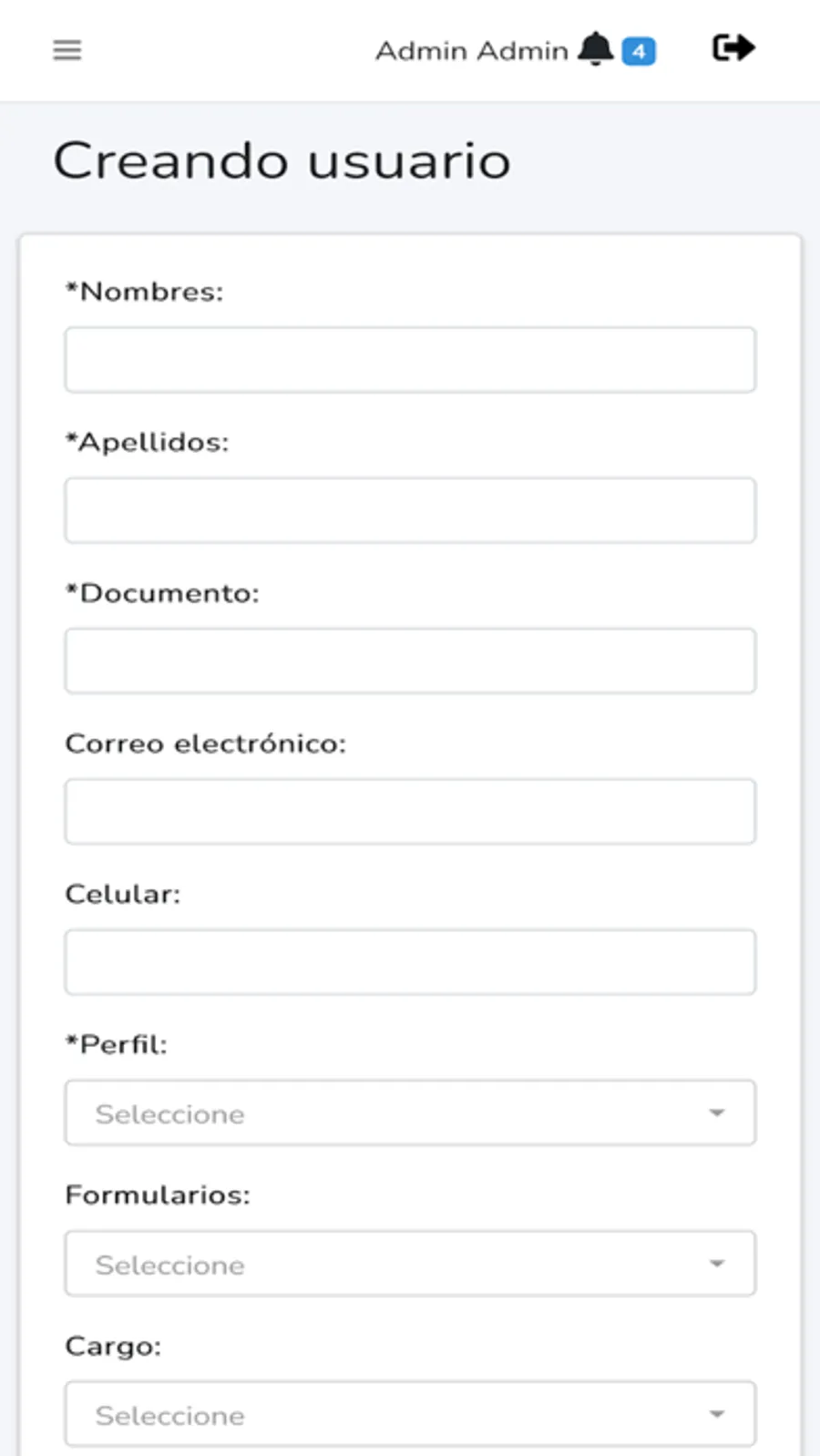Select the Correo electrónico input
Image resolution: width=820 pixels, height=1456 pixels.
410,811
